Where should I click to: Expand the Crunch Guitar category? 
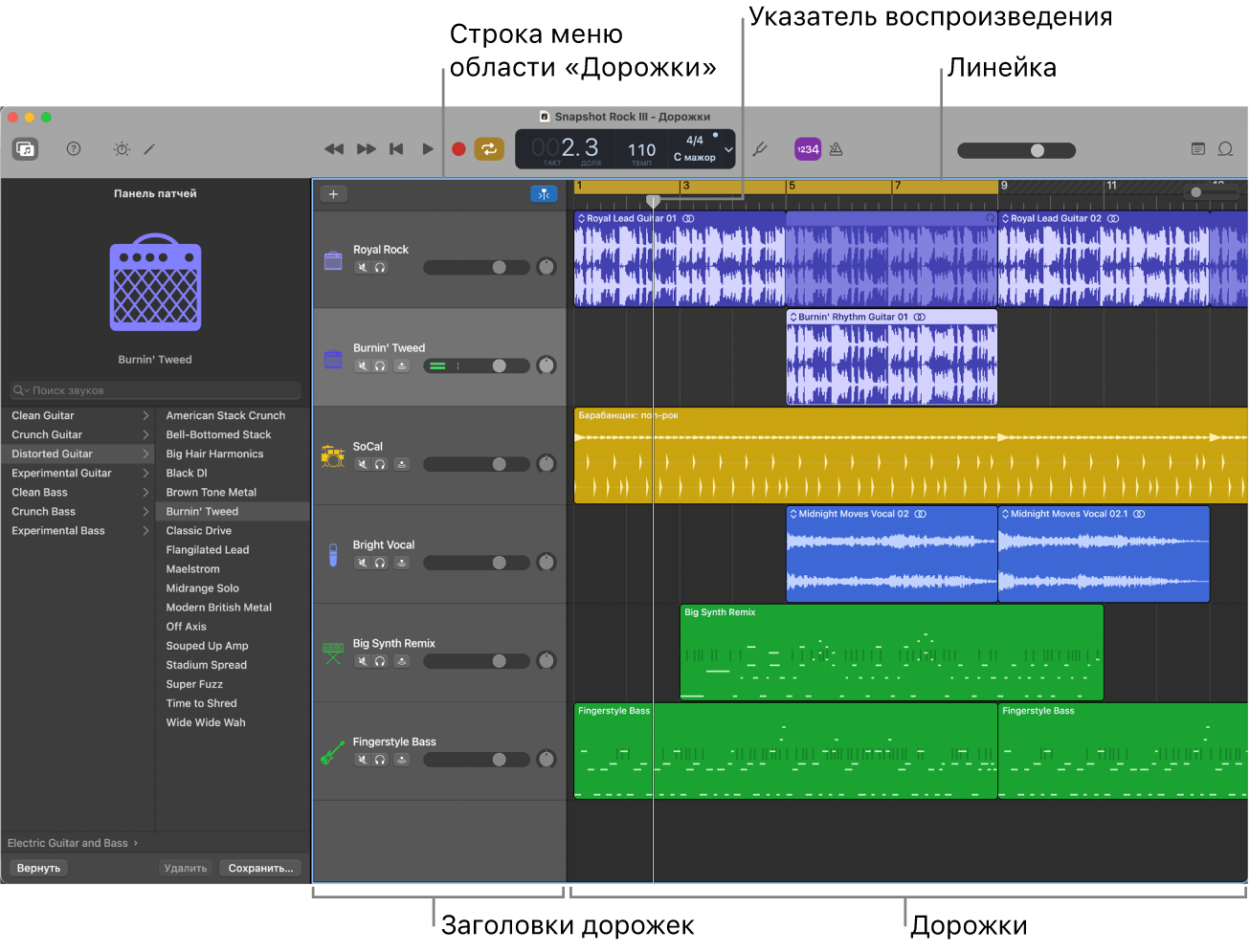pos(77,433)
